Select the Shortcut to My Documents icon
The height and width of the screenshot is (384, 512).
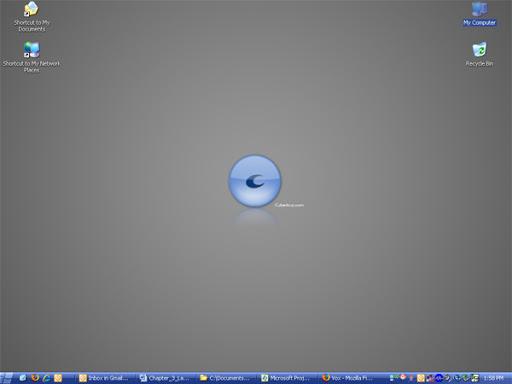pos(31,17)
